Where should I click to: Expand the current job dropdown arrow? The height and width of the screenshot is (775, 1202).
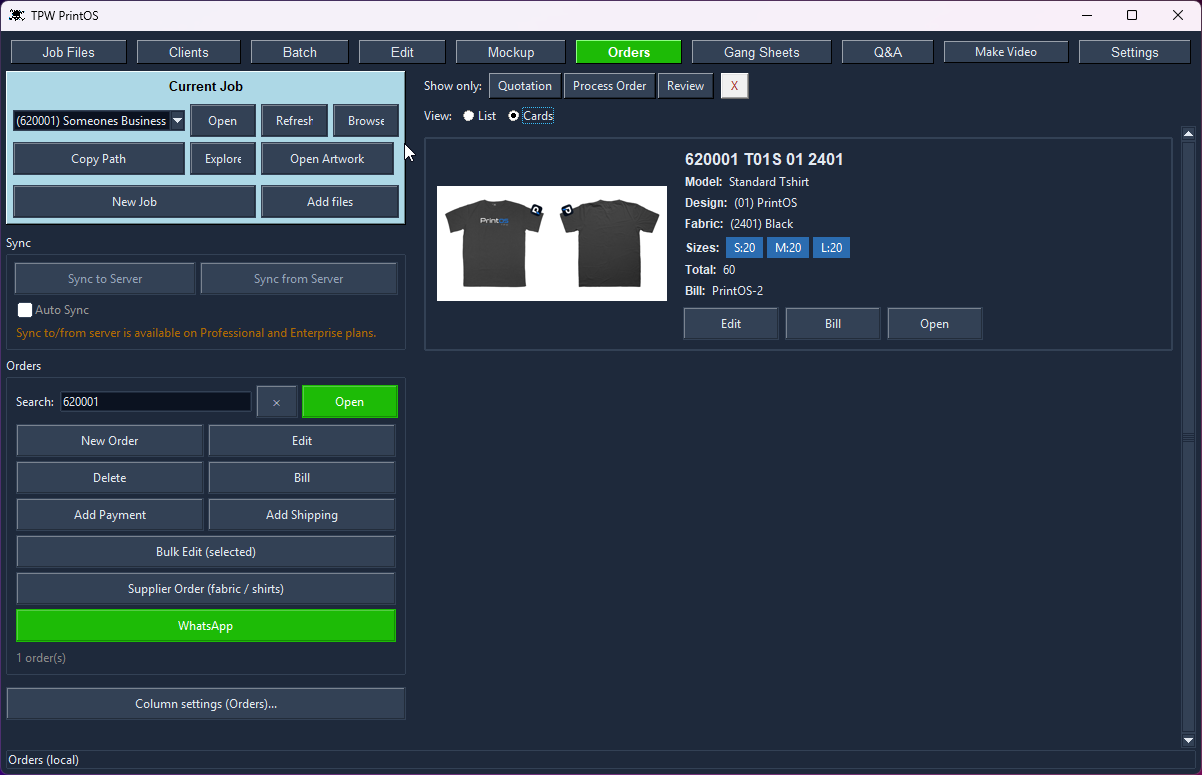[177, 121]
